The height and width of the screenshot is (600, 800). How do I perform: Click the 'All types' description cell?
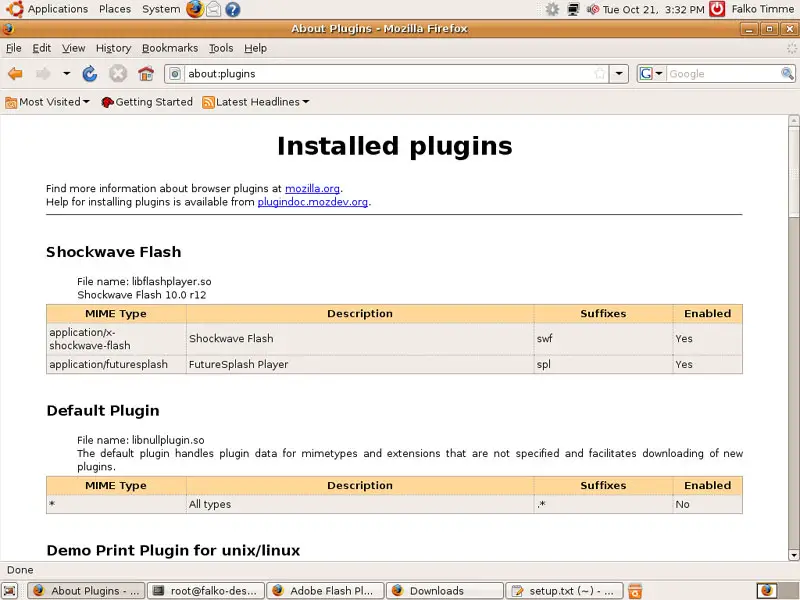(x=360, y=504)
